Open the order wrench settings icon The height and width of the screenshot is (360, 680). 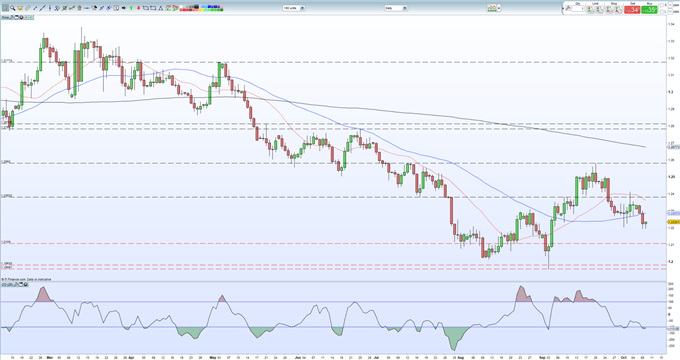(x=568, y=8)
